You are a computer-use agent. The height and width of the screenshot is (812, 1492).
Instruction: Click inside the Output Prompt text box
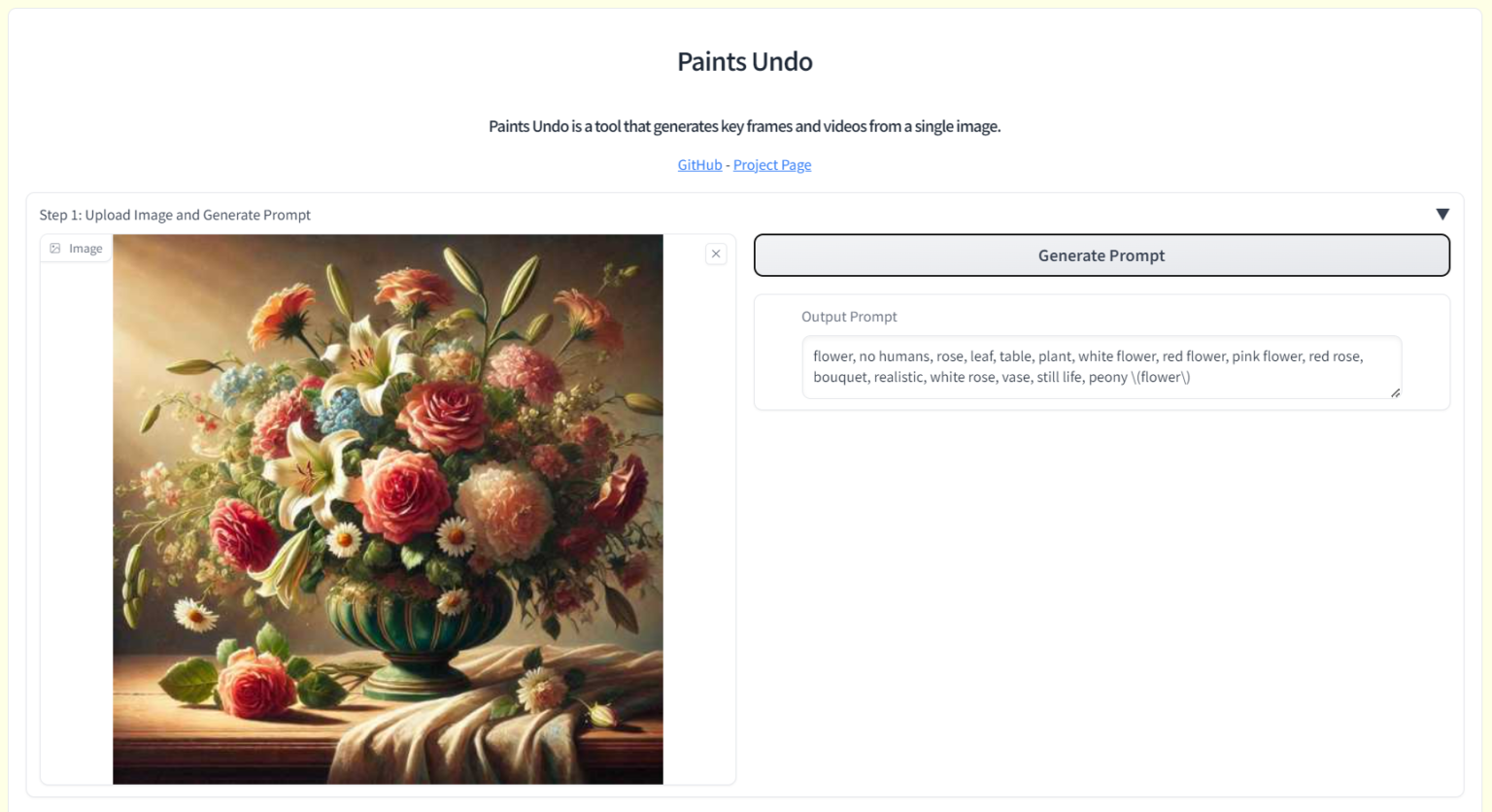point(1101,367)
